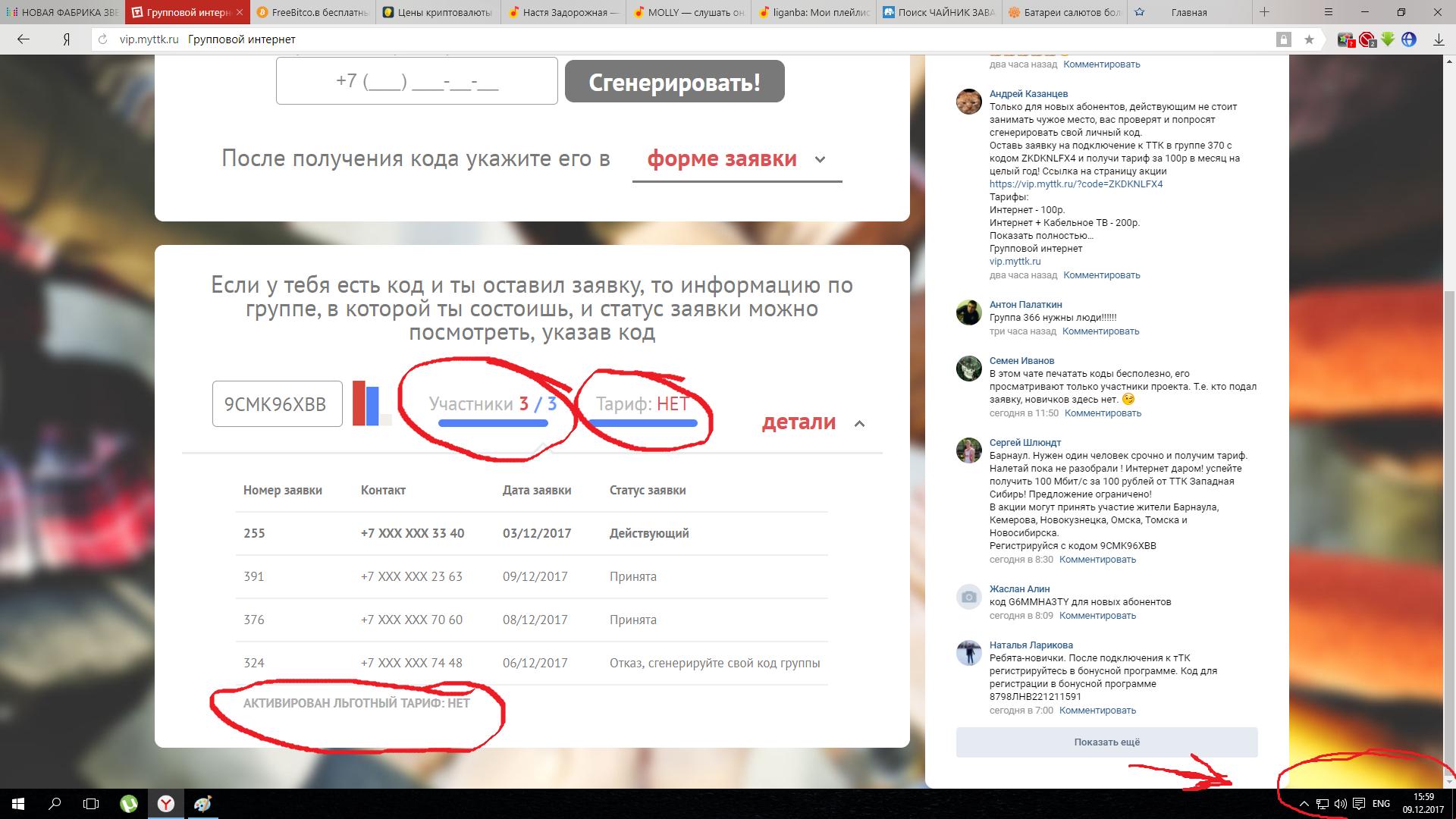Select the status 'Отказ, сгенерируйте свой код группы'
The height and width of the screenshot is (819, 1456).
click(x=714, y=663)
